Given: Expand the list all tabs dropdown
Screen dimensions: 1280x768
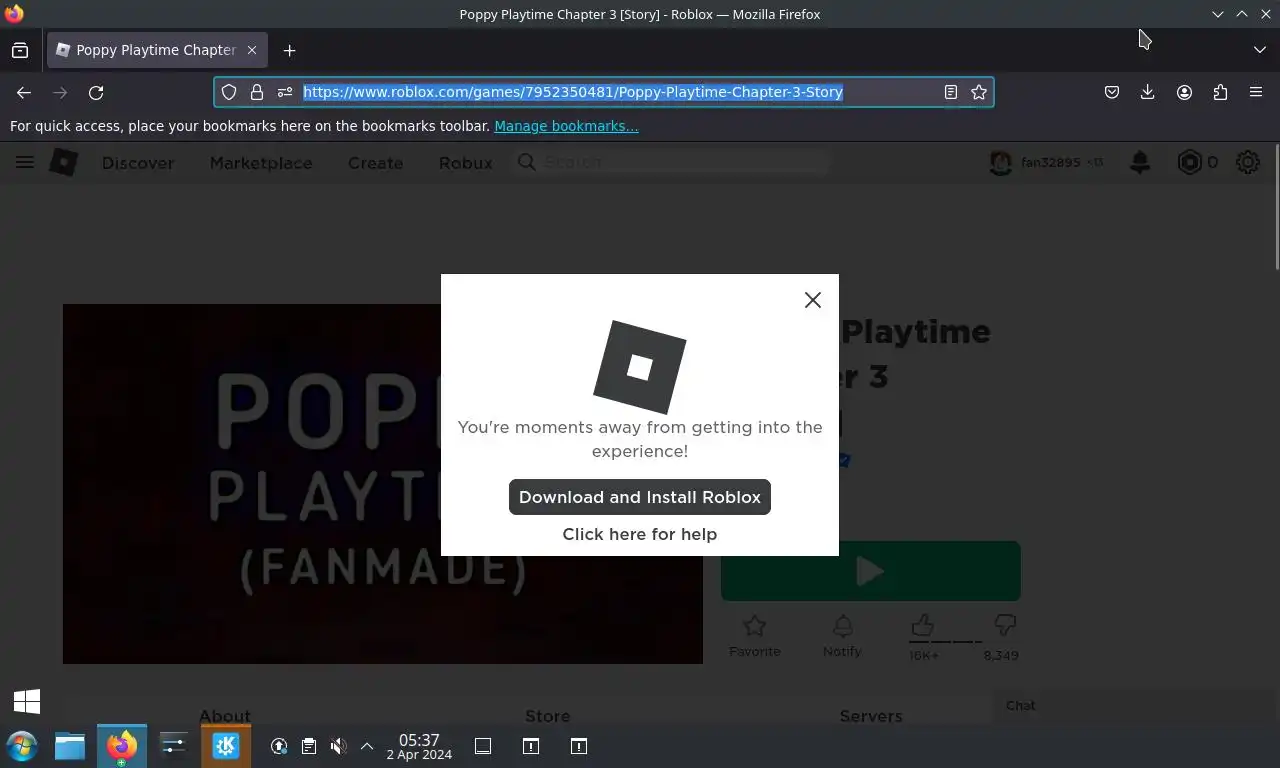Looking at the screenshot, I should click(1259, 50).
